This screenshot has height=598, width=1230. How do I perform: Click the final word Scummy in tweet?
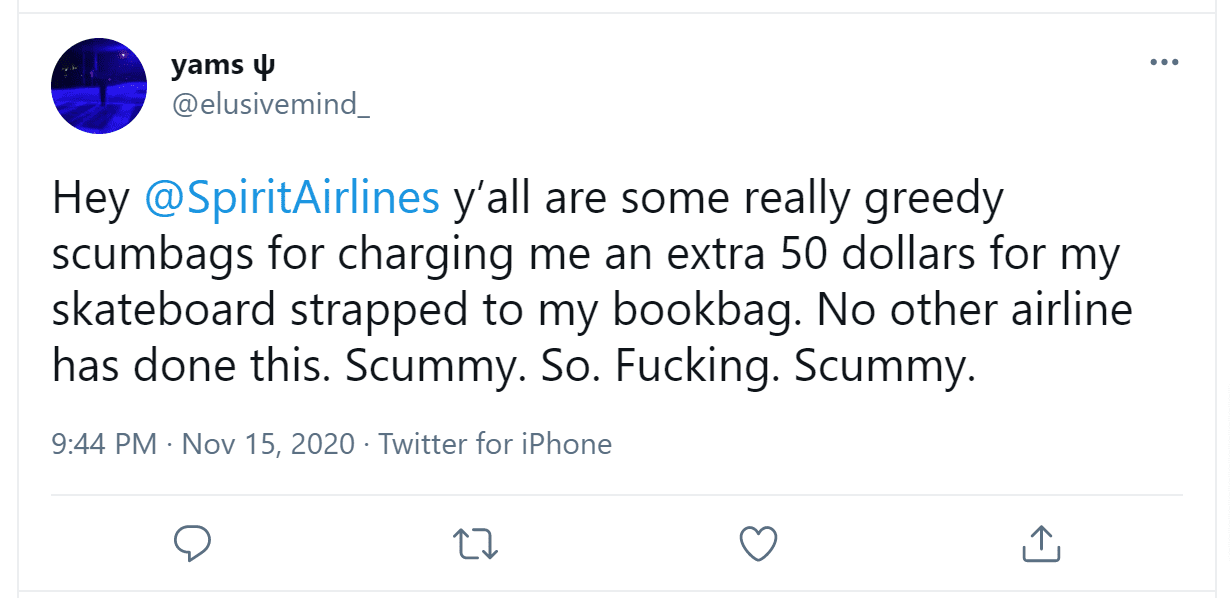point(885,368)
